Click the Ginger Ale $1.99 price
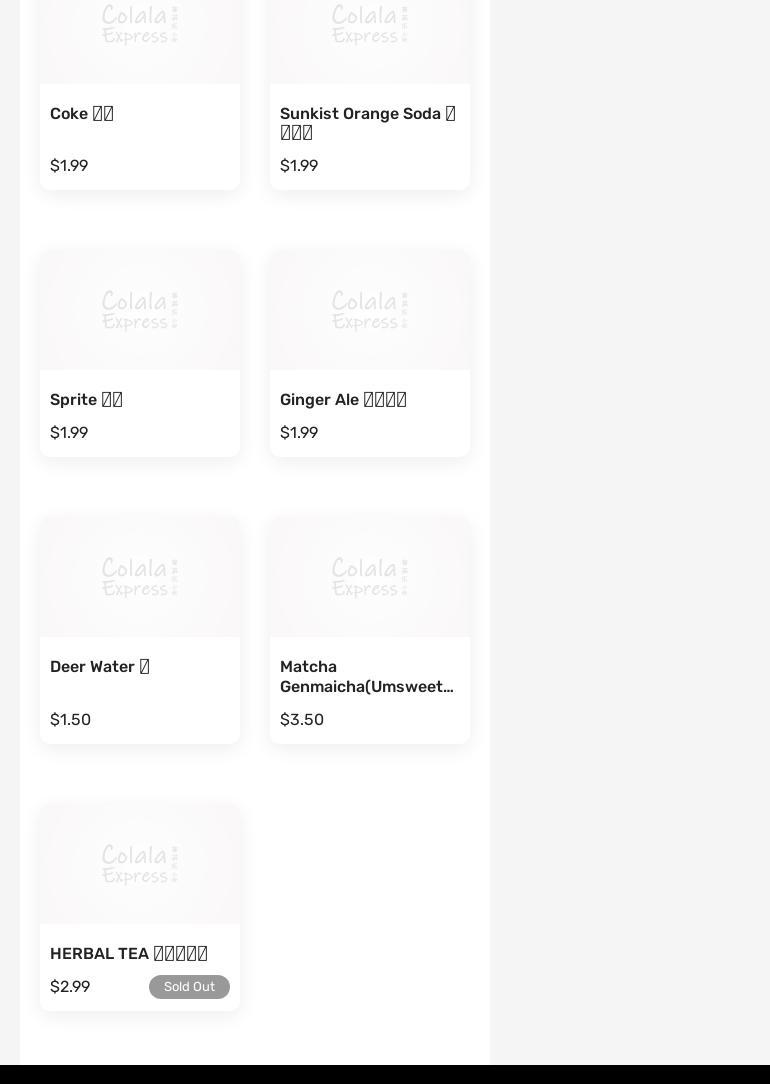Screen dimensions: 770x1084 point(299,433)
